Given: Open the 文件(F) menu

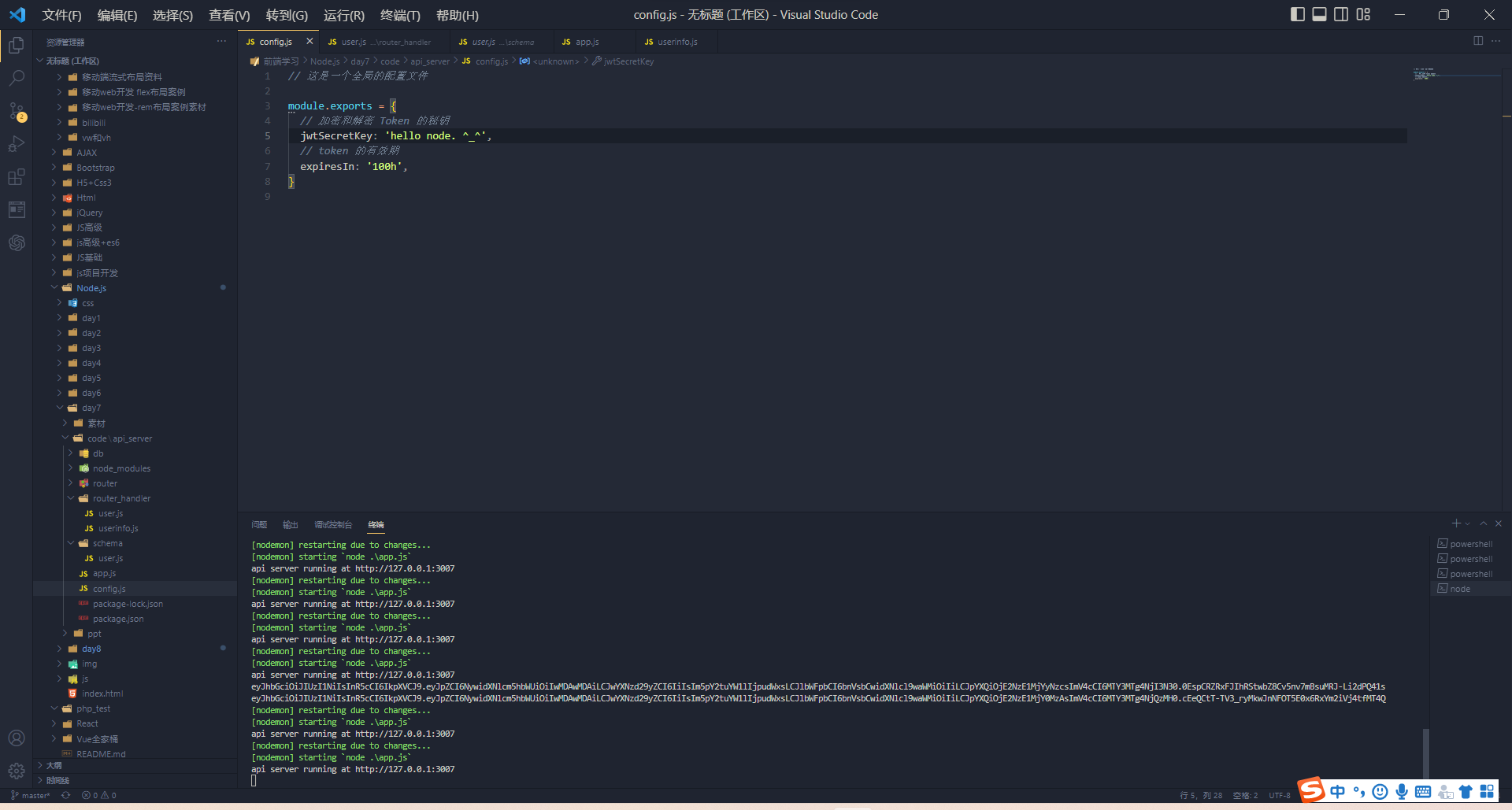Looking at the screenshot, I should pos(61,15).
